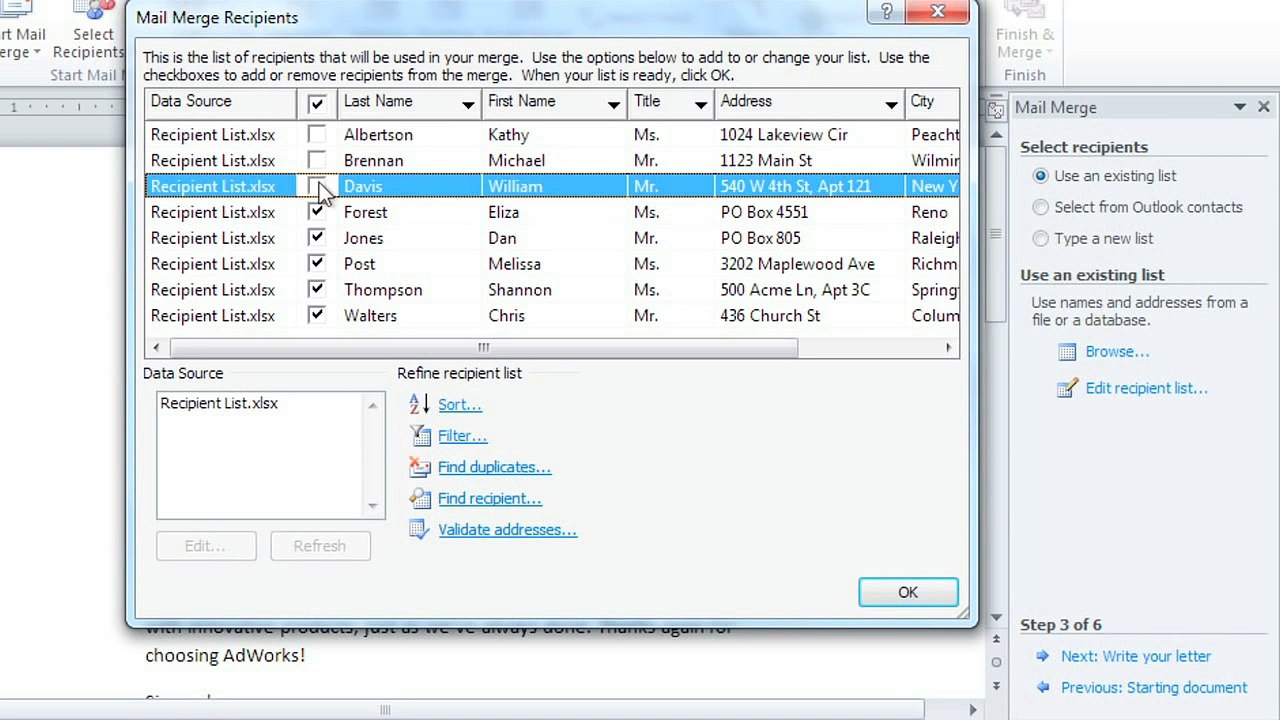
Task: Click the City column header
Action: pos(932,102)
